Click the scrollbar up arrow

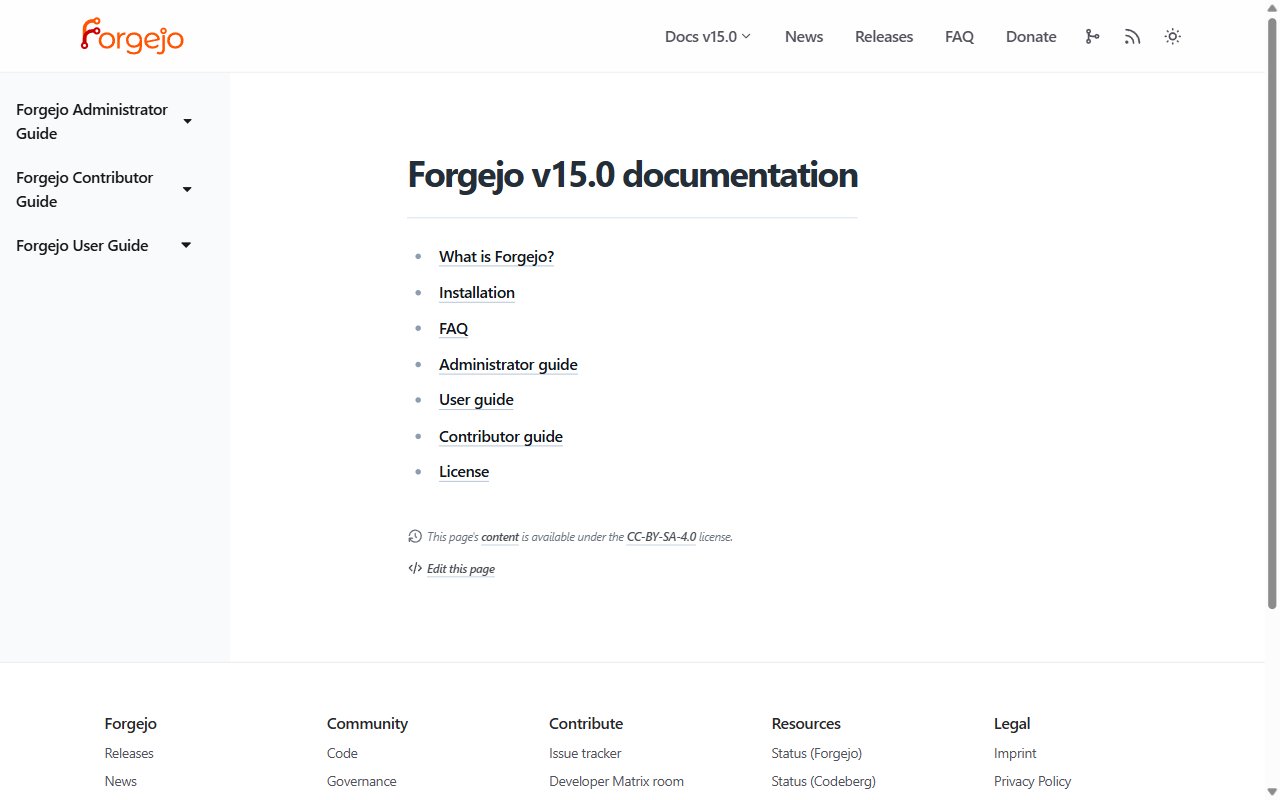pos(1272,8)
